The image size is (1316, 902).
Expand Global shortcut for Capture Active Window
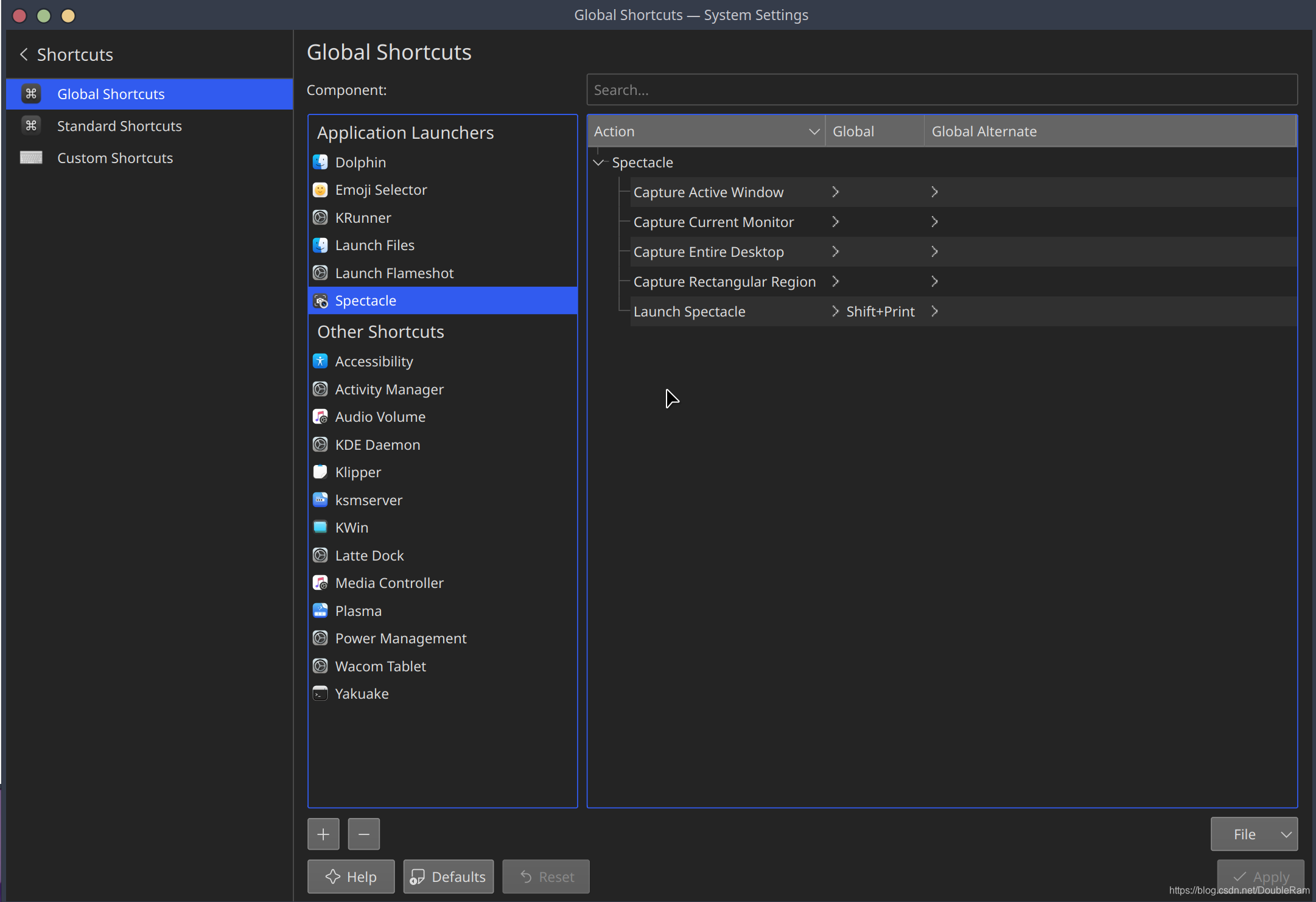tap(836, 192)
